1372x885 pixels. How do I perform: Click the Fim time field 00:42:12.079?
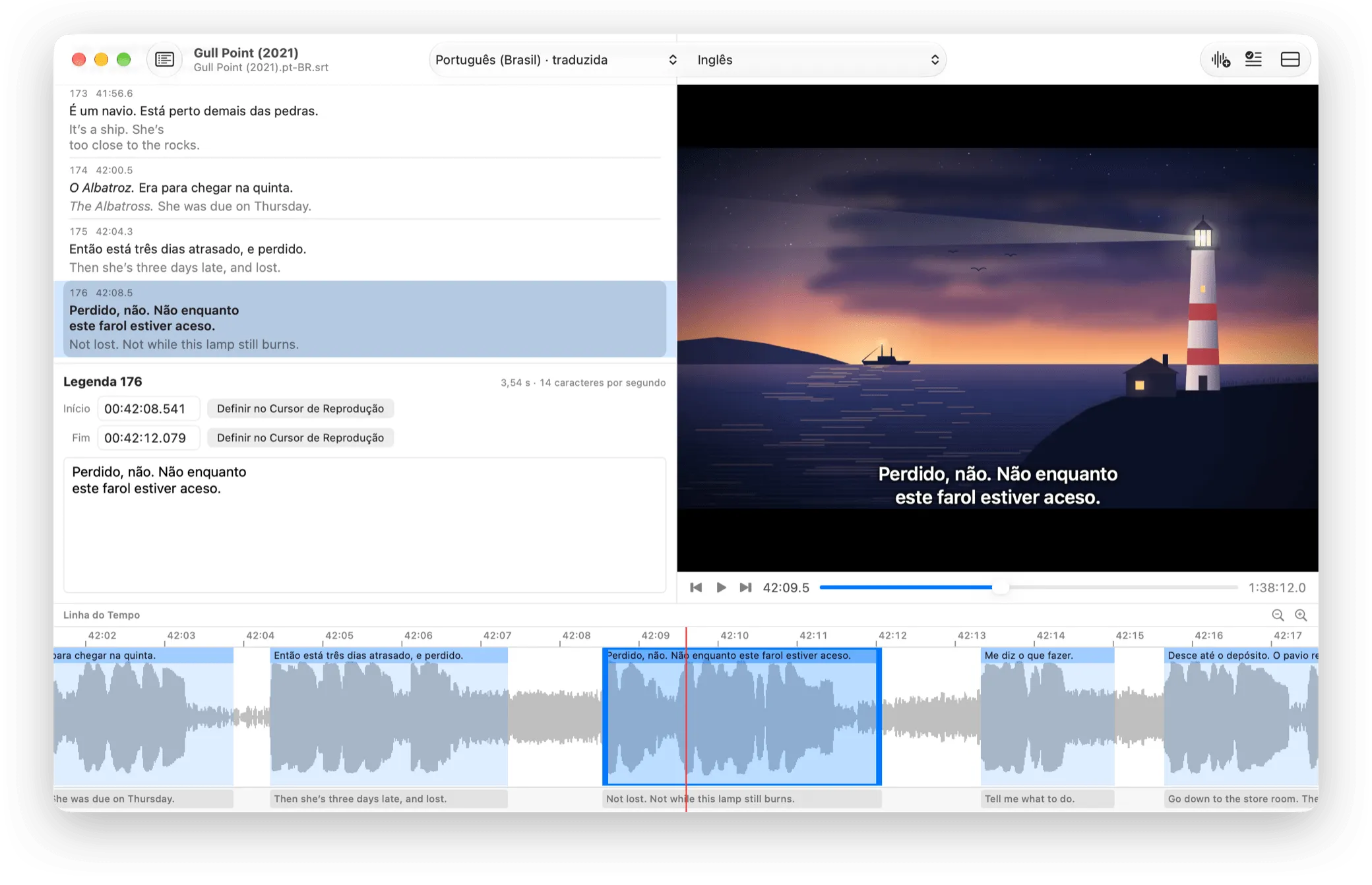(x=148, y=438)
